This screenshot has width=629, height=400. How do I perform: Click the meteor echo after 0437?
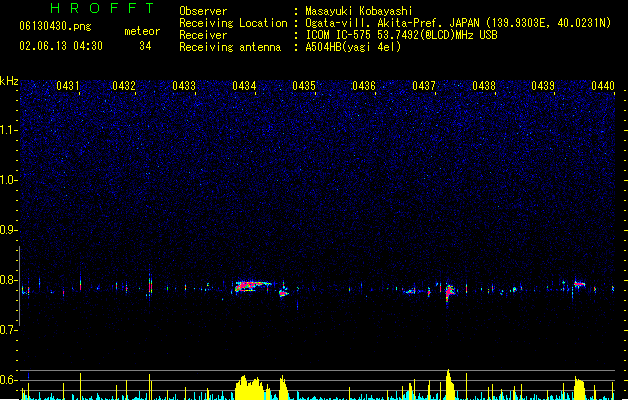coord(450,292)
